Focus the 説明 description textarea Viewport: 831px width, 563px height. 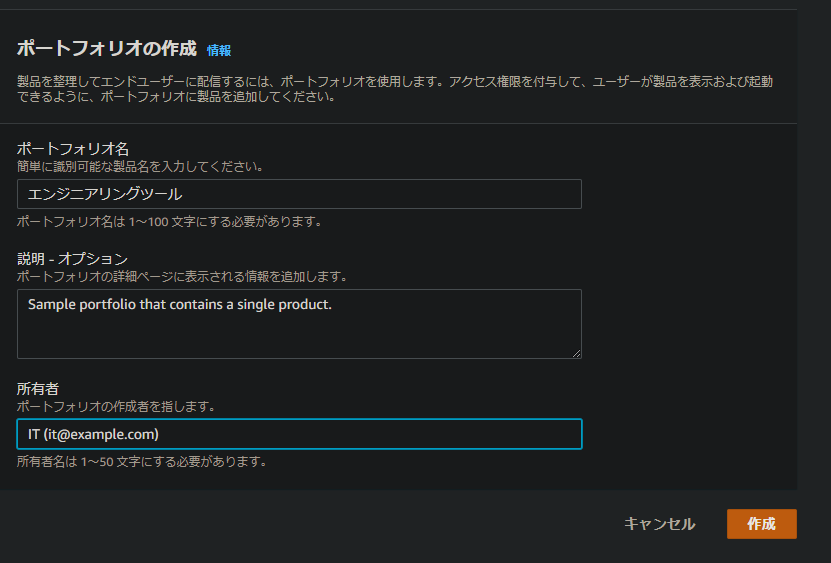(x=299, y=324)
